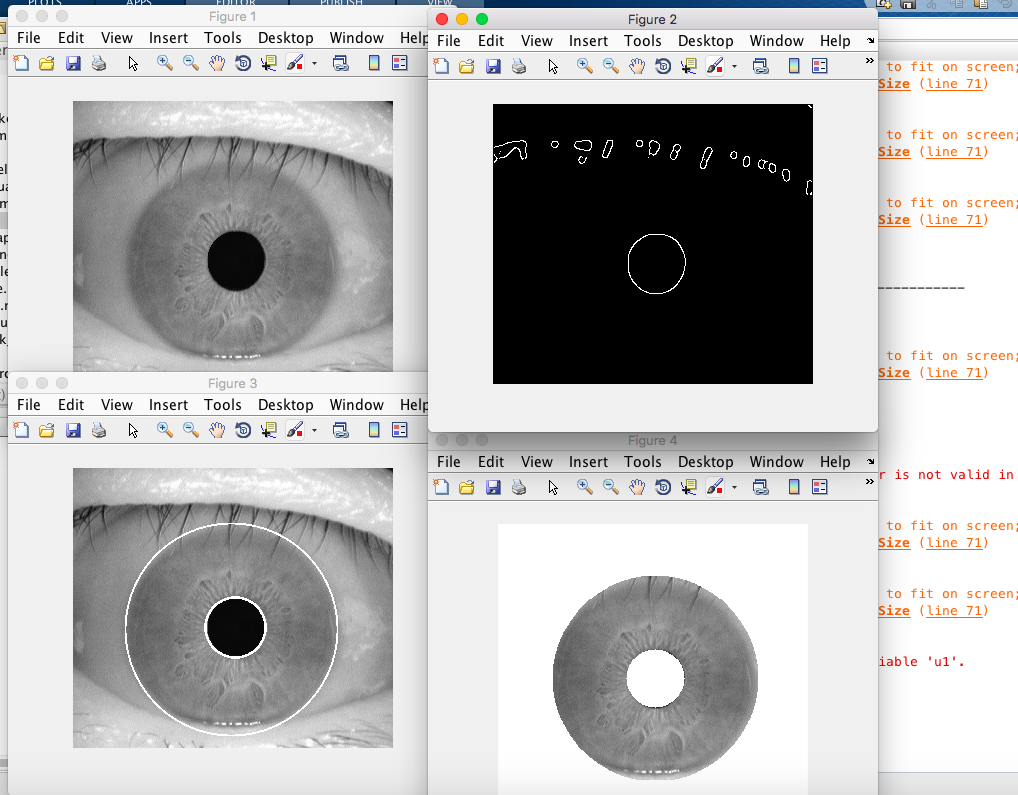
Task: Select the Pan hand tool in Figure 1
Action: (217, 63)
